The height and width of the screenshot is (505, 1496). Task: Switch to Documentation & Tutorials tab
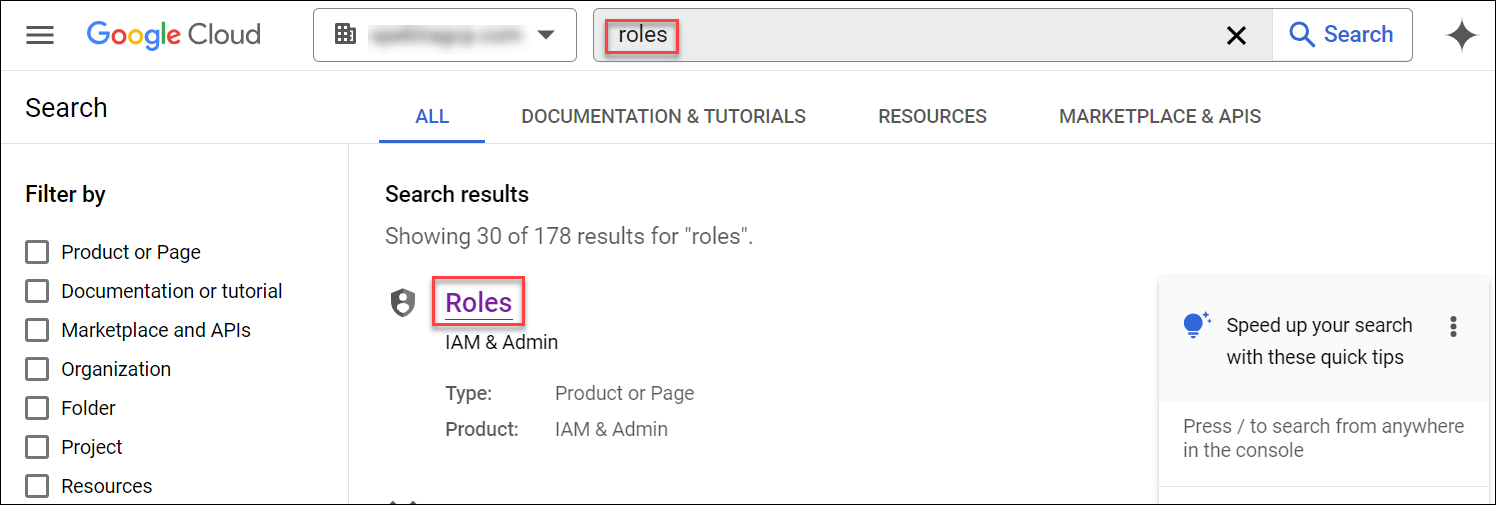(x=663, y=117)
